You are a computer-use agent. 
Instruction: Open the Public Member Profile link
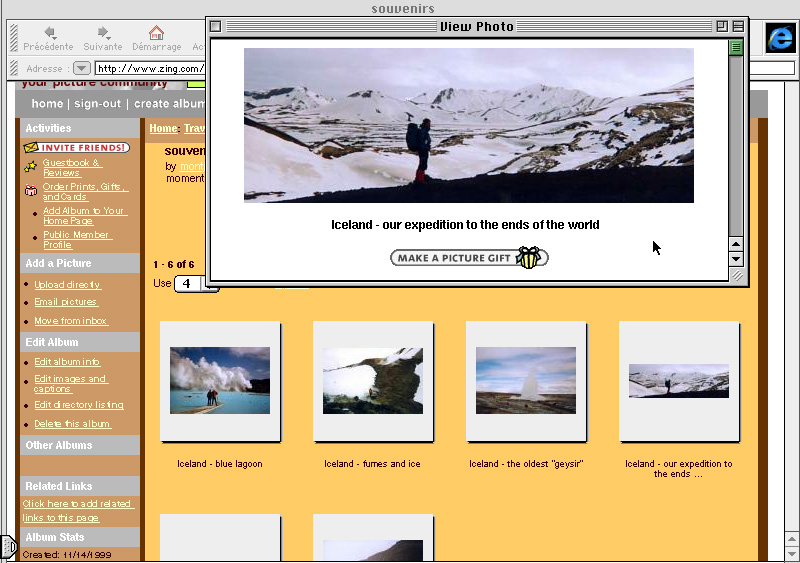click(77, 239)
